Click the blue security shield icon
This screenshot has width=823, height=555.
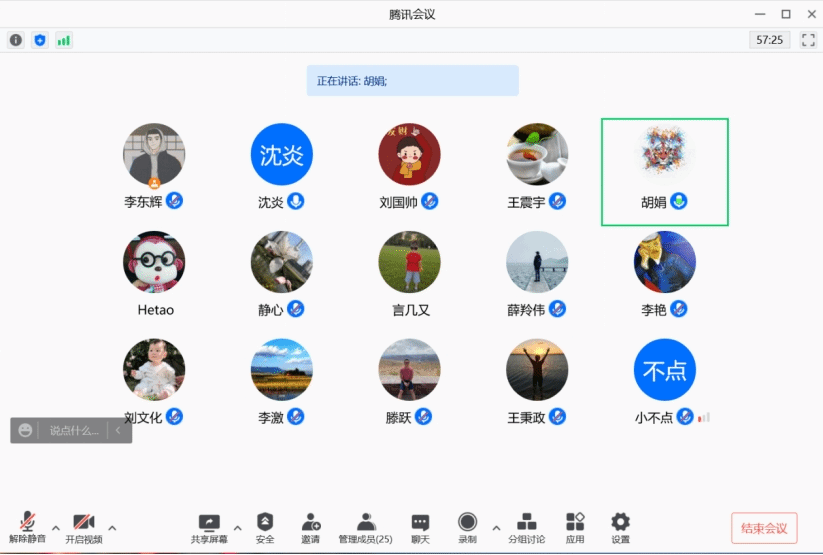pos(40,40)
